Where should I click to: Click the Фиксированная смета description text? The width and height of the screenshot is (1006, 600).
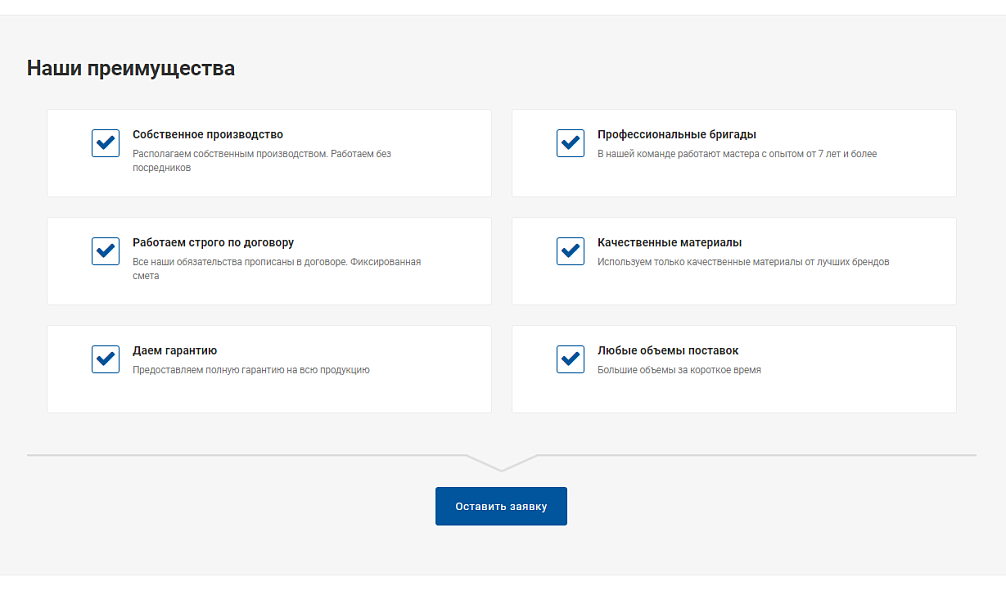click(276, 268)
